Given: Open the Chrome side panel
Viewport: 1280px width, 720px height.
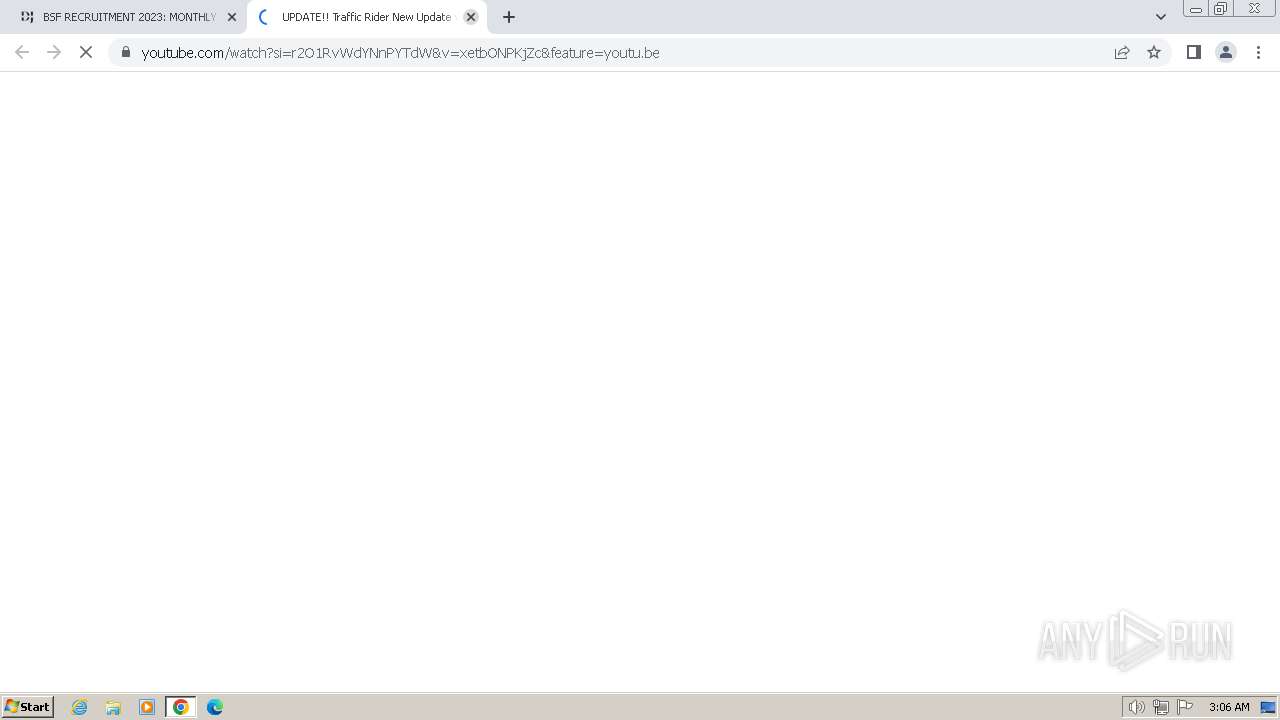Looking at the screenshot, I should pos(1193,52).
